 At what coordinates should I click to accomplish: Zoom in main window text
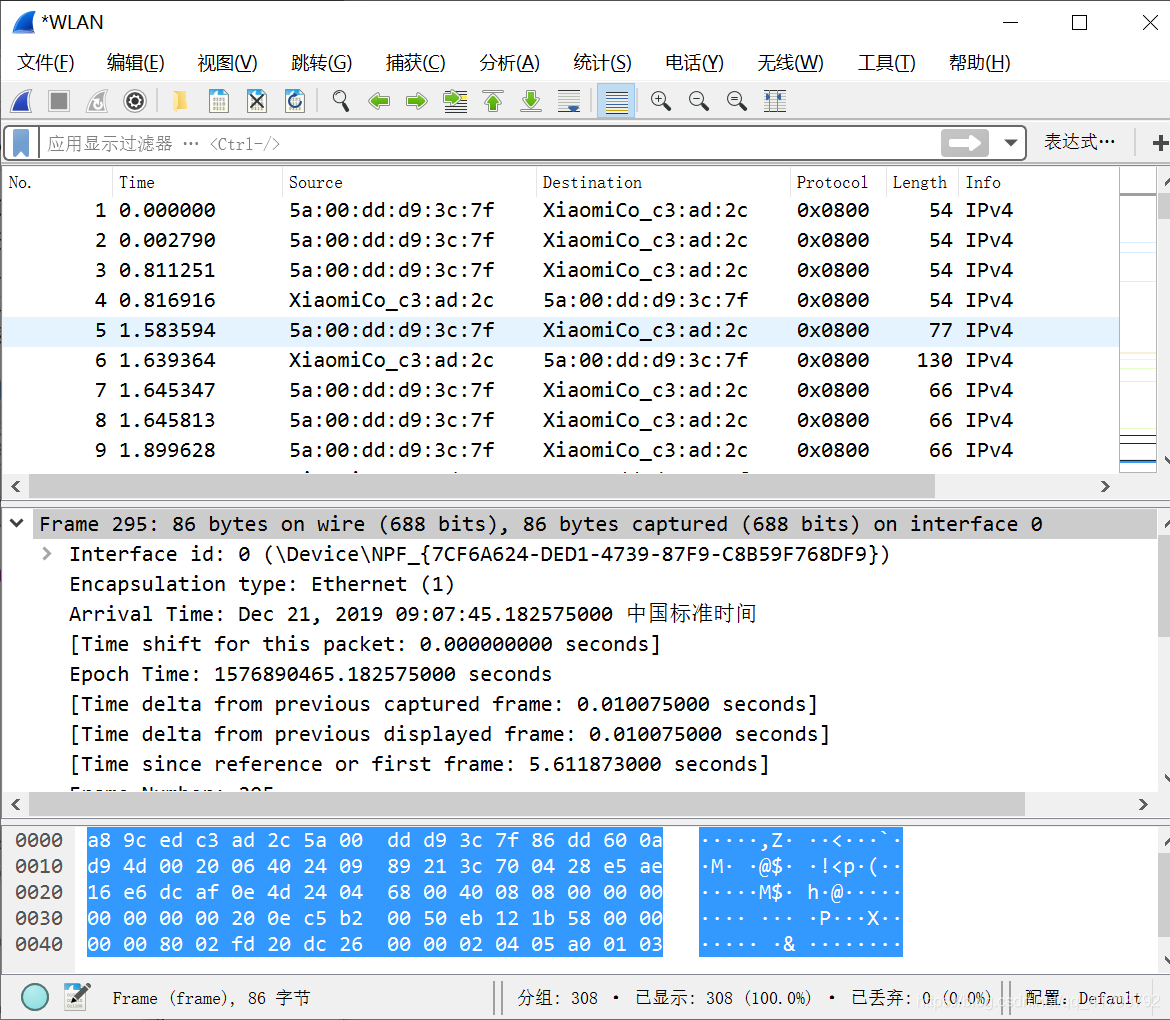click(x=660, y=101)
